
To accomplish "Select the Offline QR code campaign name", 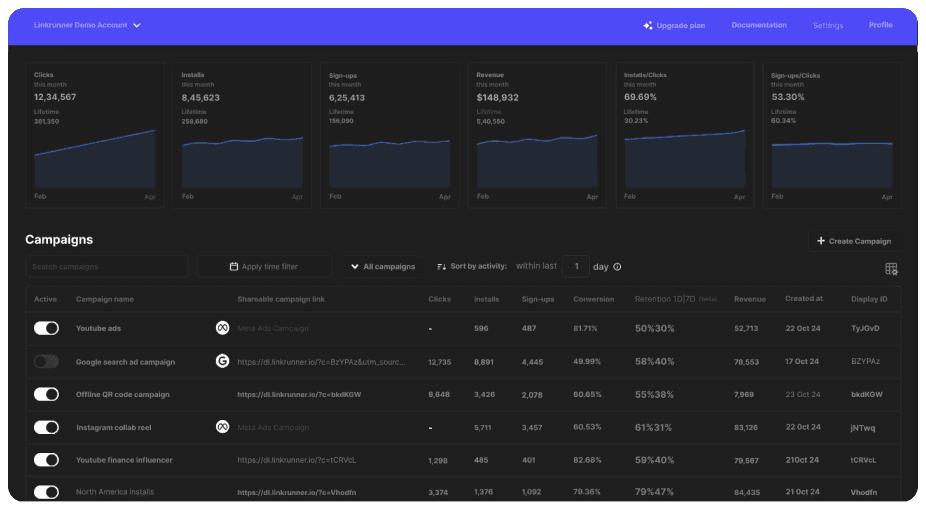I will 122,394.
